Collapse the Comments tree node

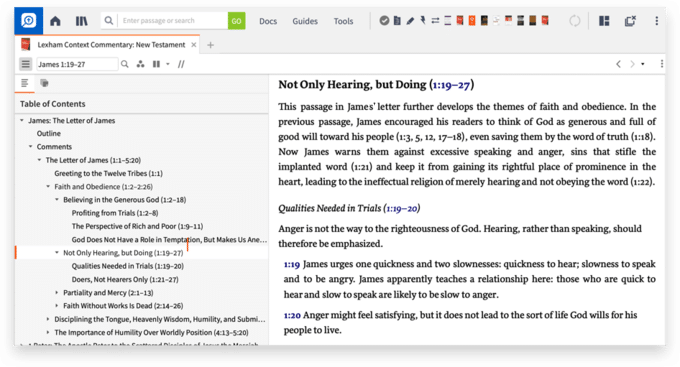[x=30, y=146]
